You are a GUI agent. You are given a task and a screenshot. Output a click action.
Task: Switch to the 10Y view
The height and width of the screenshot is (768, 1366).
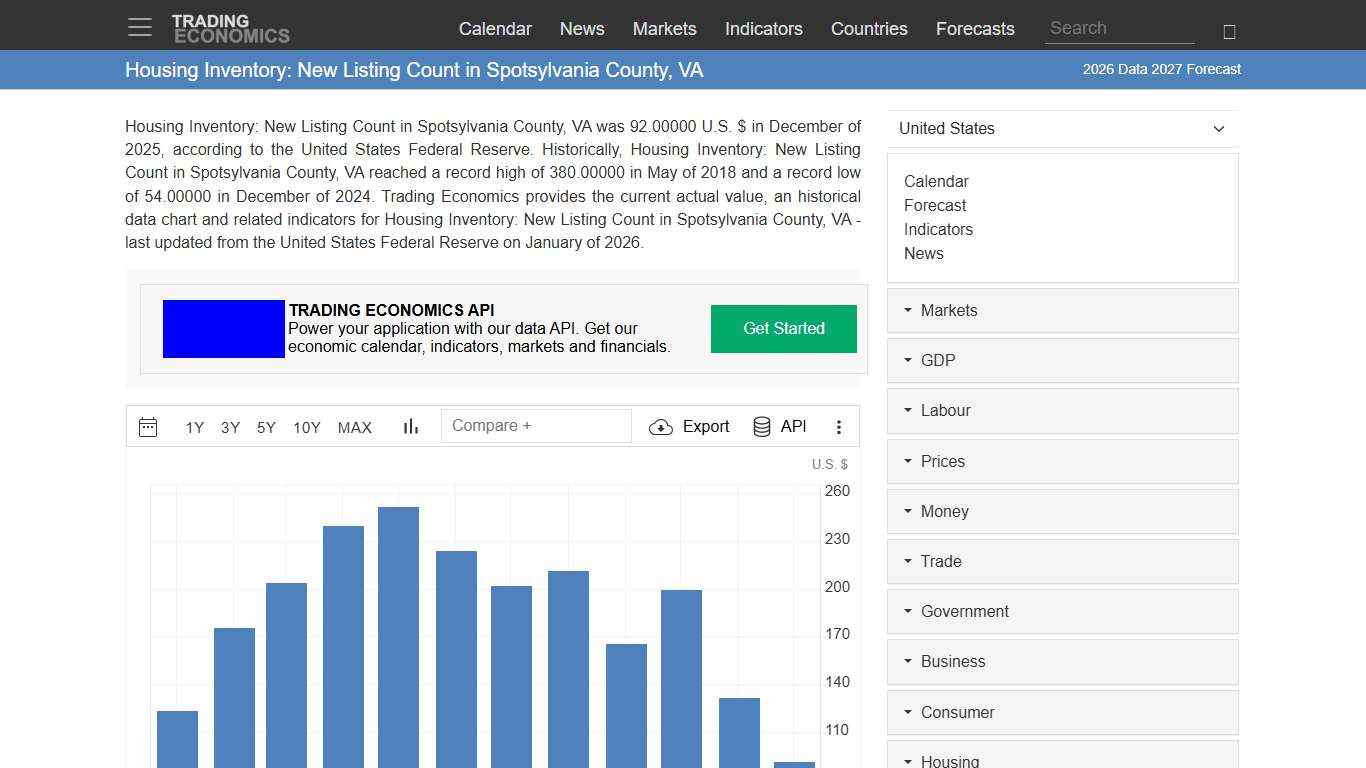pyautogui.click(x=306, y=427)
